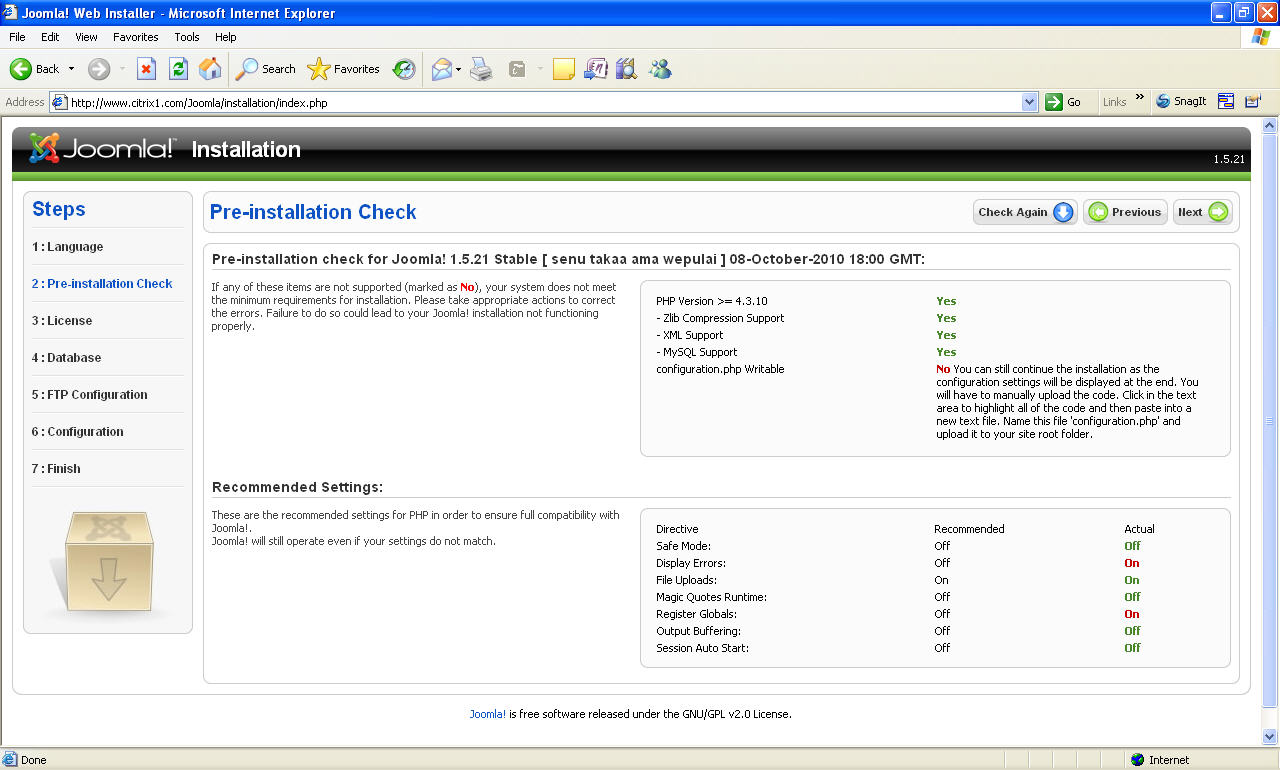Image resolution: width=1280 pixels, height=770 pixels.
Task: Open the Research books icon
Action: point(627,69)
